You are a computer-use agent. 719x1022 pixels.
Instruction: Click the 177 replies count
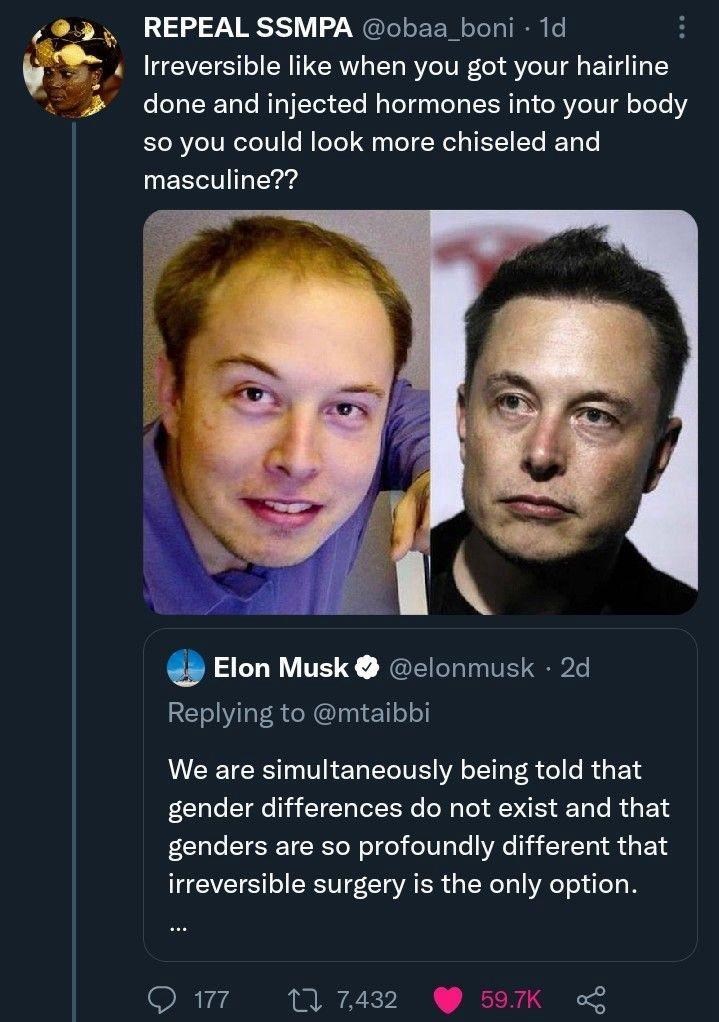(x=210, y=999)
